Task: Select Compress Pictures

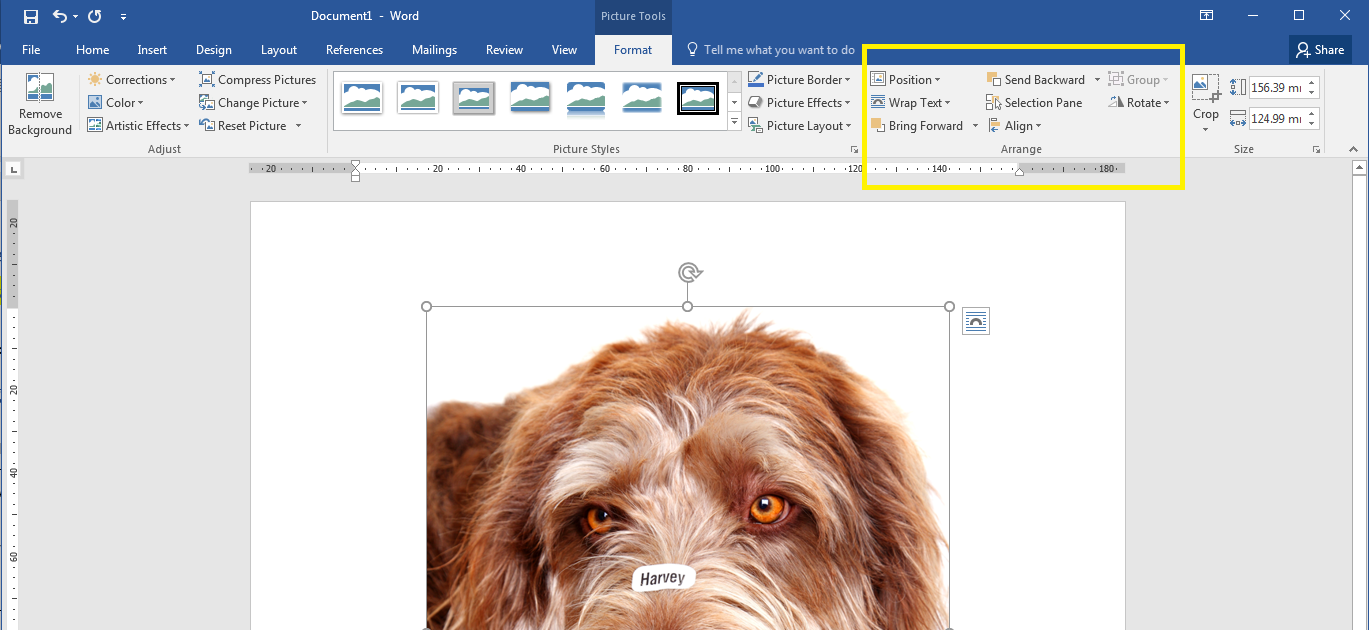Action: [x=258, y=79]
